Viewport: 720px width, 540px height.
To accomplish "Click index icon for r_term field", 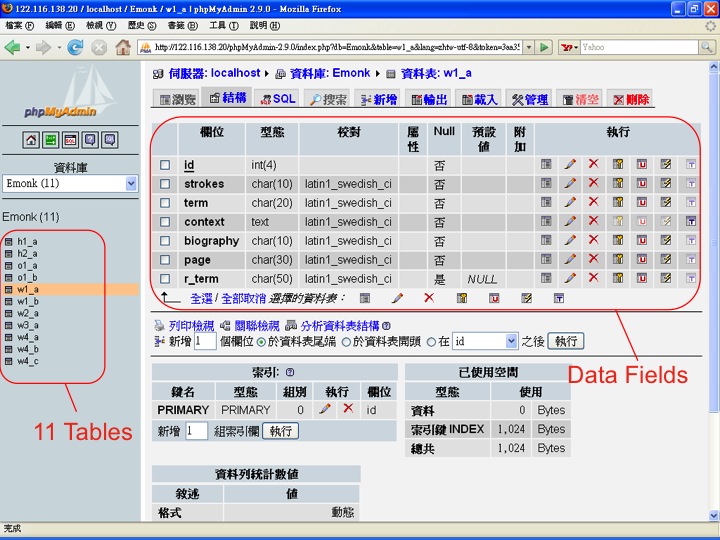I will click(666, 278).
